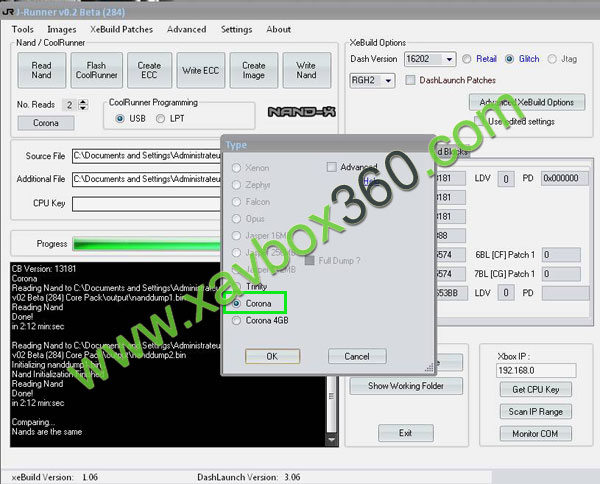Click the 7BL [CG] Patch 1 field
Image resolution: width=600 pixels, height=484 pixels.
point(561,274)
